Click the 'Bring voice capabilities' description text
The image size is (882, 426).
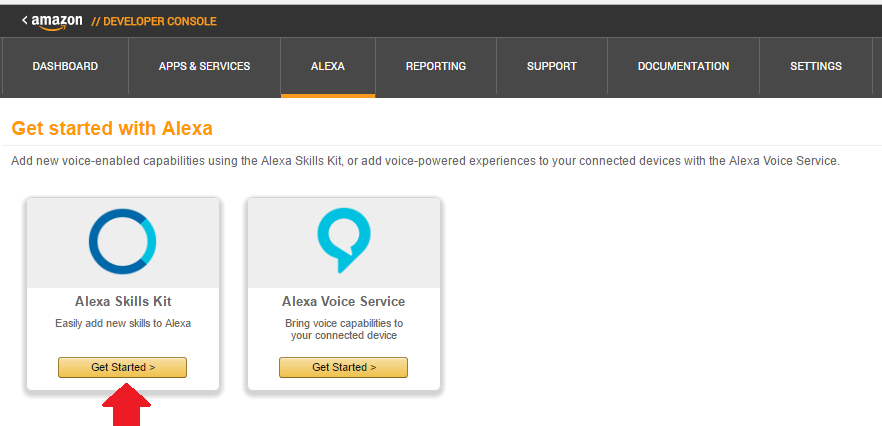343,329
